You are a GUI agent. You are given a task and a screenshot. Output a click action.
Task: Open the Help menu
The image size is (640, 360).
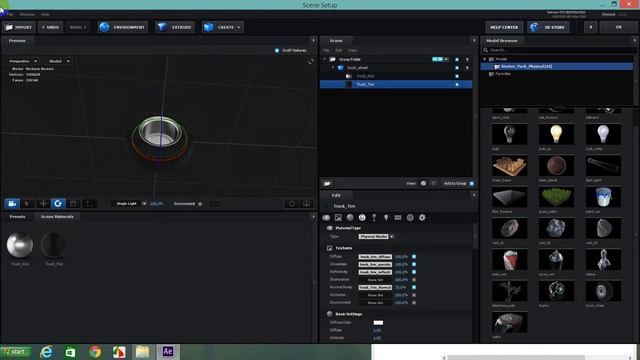click(45, 14)
